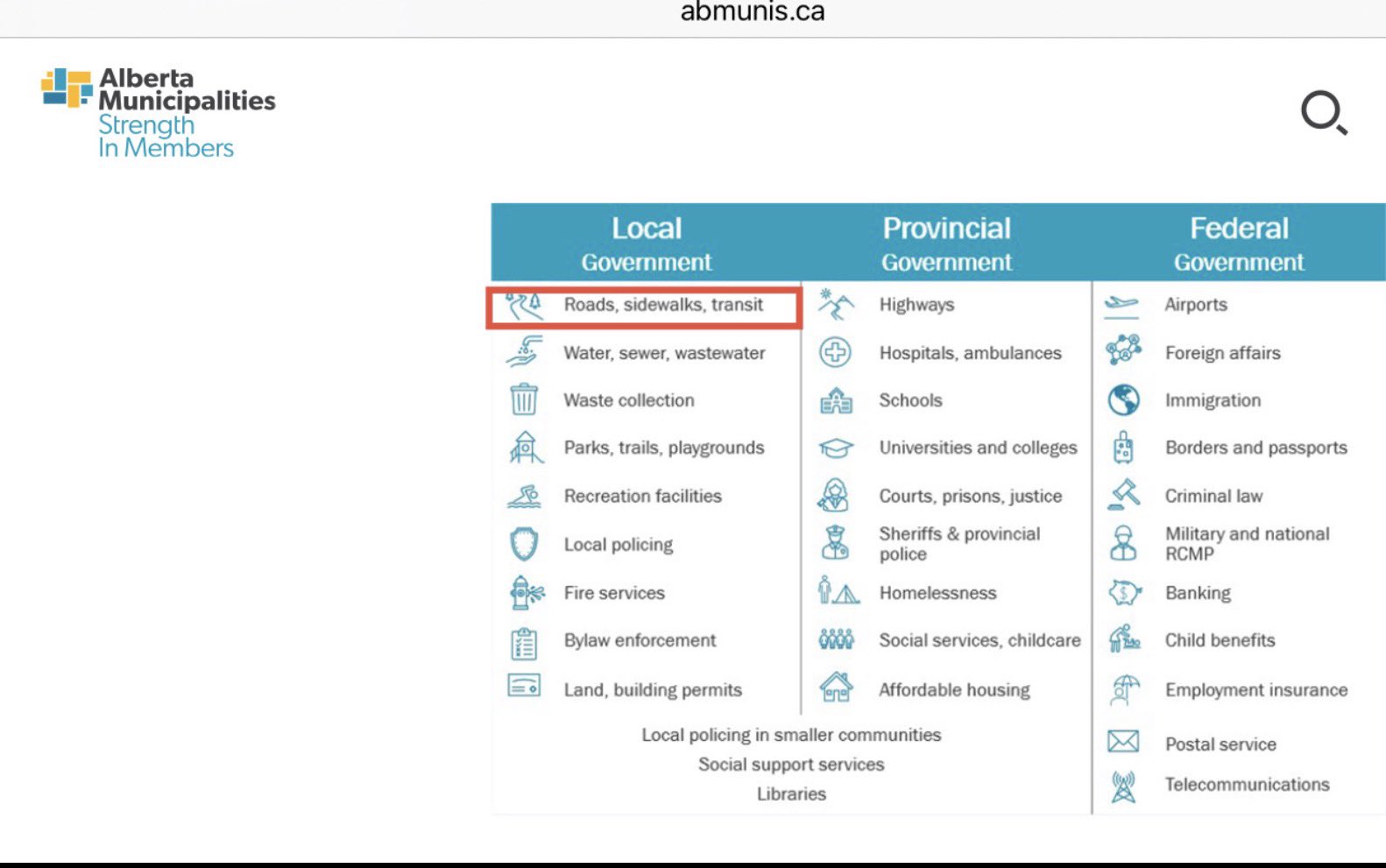Click the gavel icon beside Criminal law

tap(1123, 494)
